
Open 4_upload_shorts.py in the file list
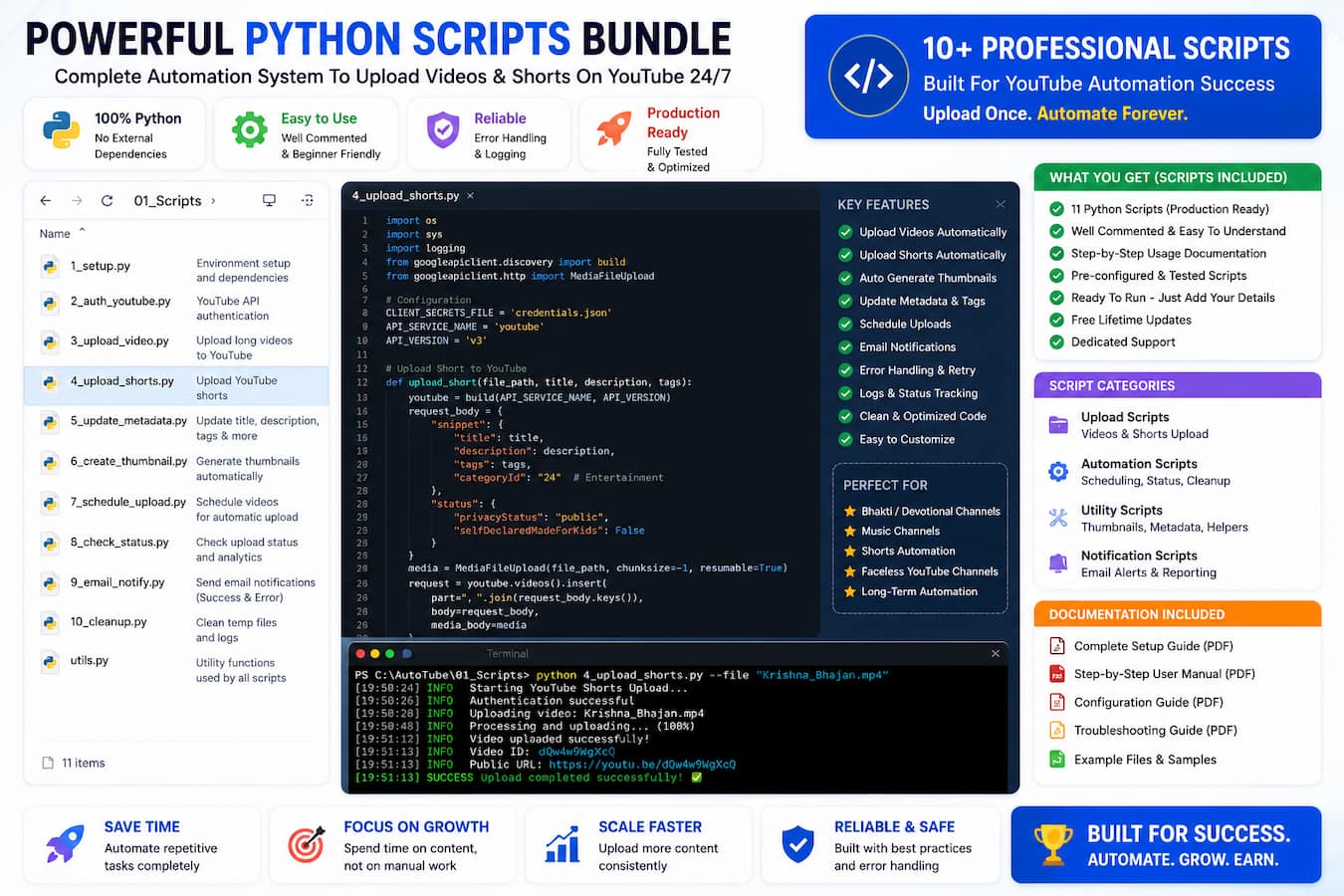tap(176, 386)
